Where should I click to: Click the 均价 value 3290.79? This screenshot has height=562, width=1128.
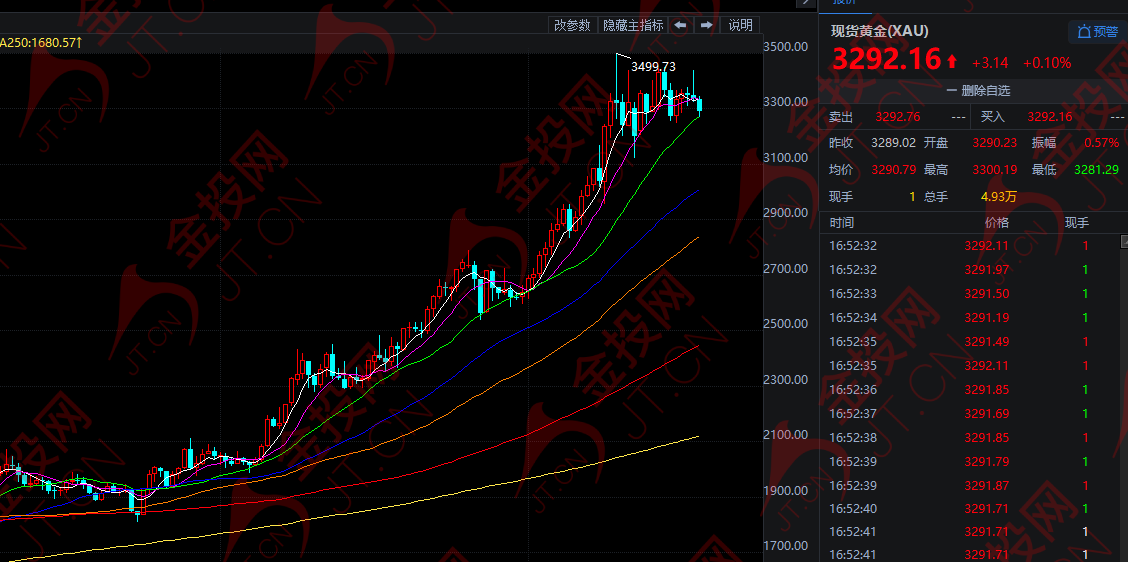[893, 170]
